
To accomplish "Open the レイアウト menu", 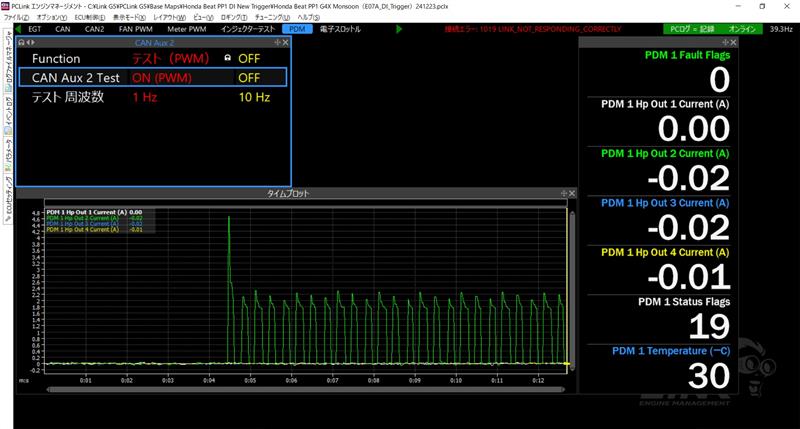I will tap(169, 17).
